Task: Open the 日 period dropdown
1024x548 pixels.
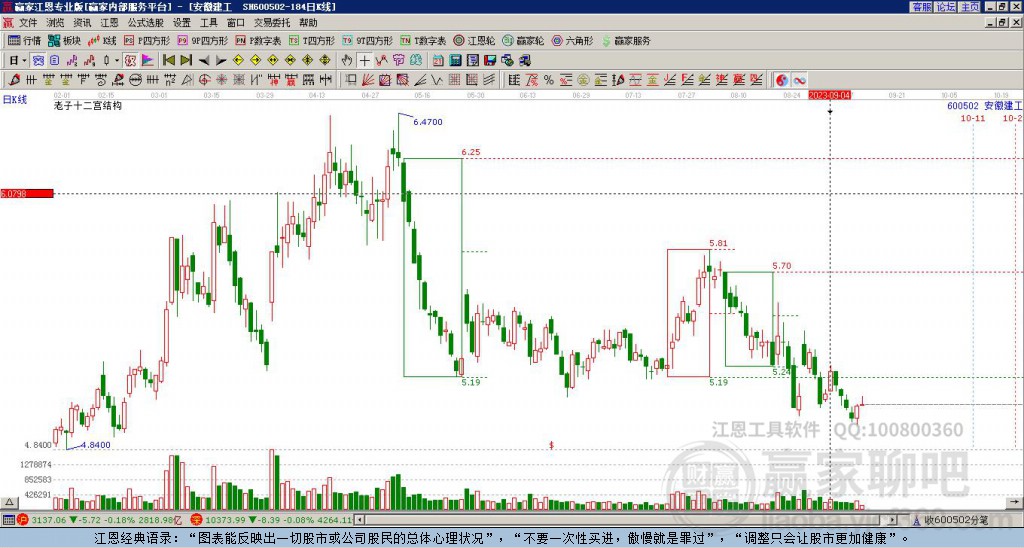Action: click(17, 60)
